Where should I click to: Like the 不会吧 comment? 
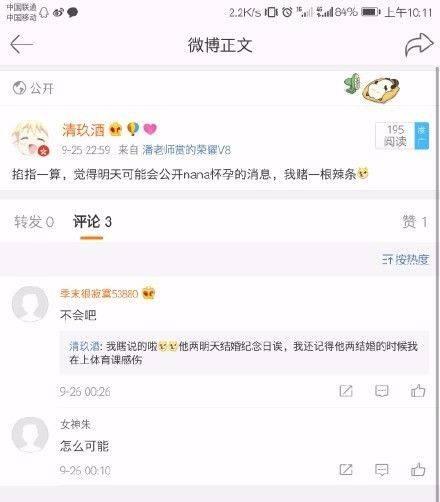coord(418,391)
